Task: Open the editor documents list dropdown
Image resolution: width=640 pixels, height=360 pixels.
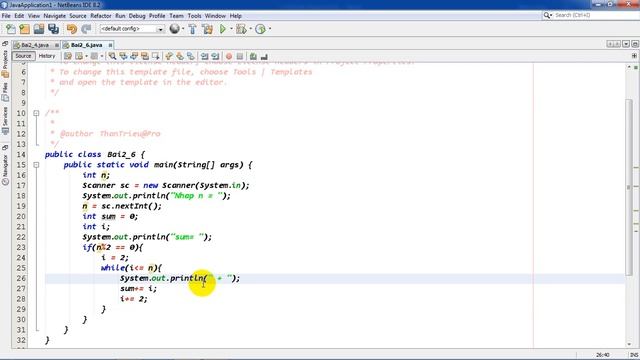Action: [x=626, y=44]
